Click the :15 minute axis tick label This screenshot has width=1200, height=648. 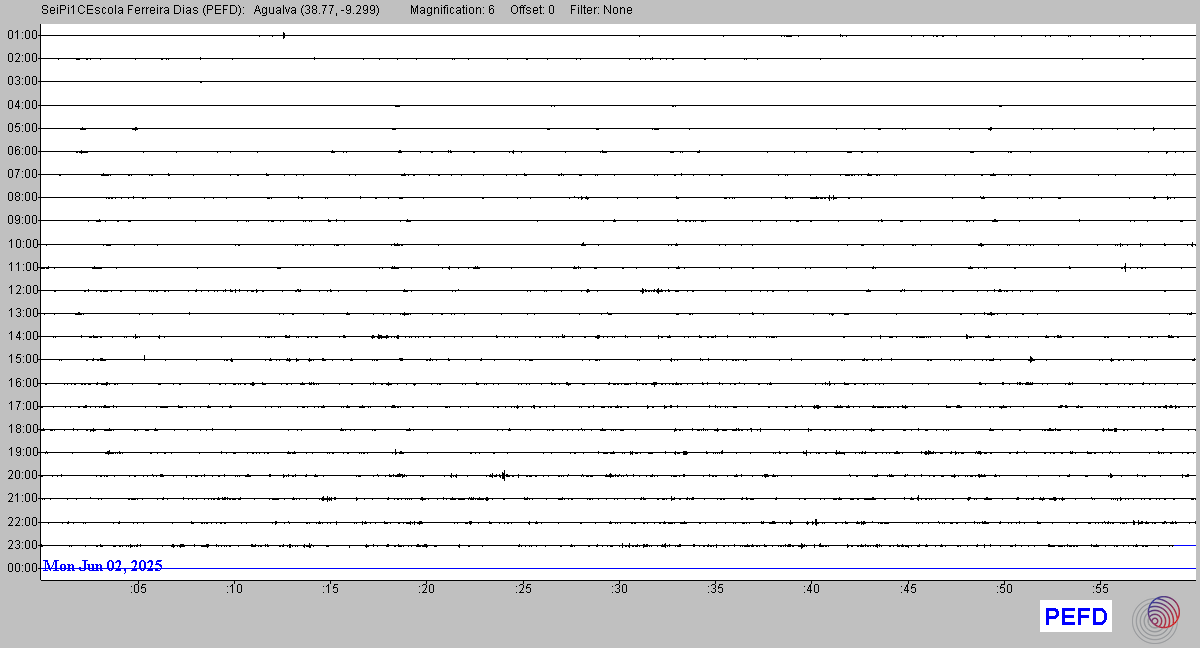pos(330,589)
